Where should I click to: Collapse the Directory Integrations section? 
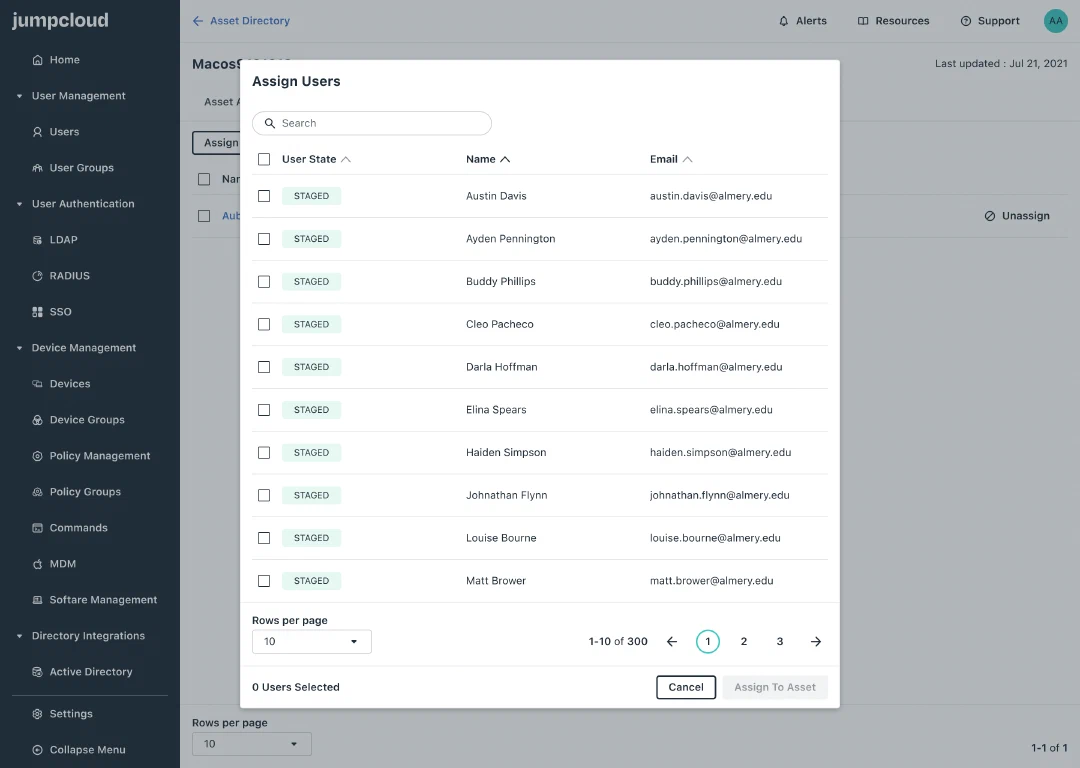19,636
